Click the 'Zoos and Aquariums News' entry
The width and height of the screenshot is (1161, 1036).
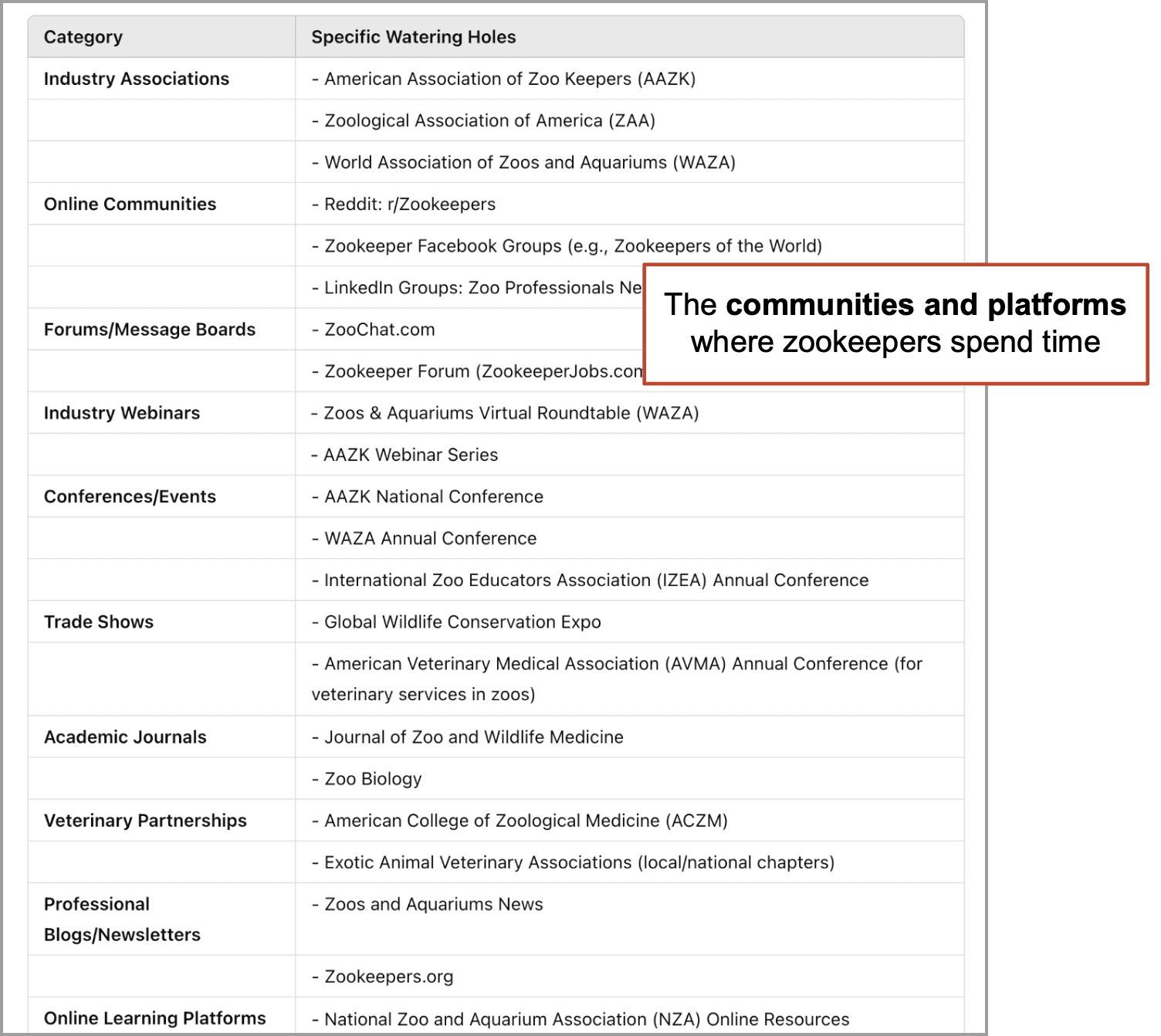click(427, 903)
